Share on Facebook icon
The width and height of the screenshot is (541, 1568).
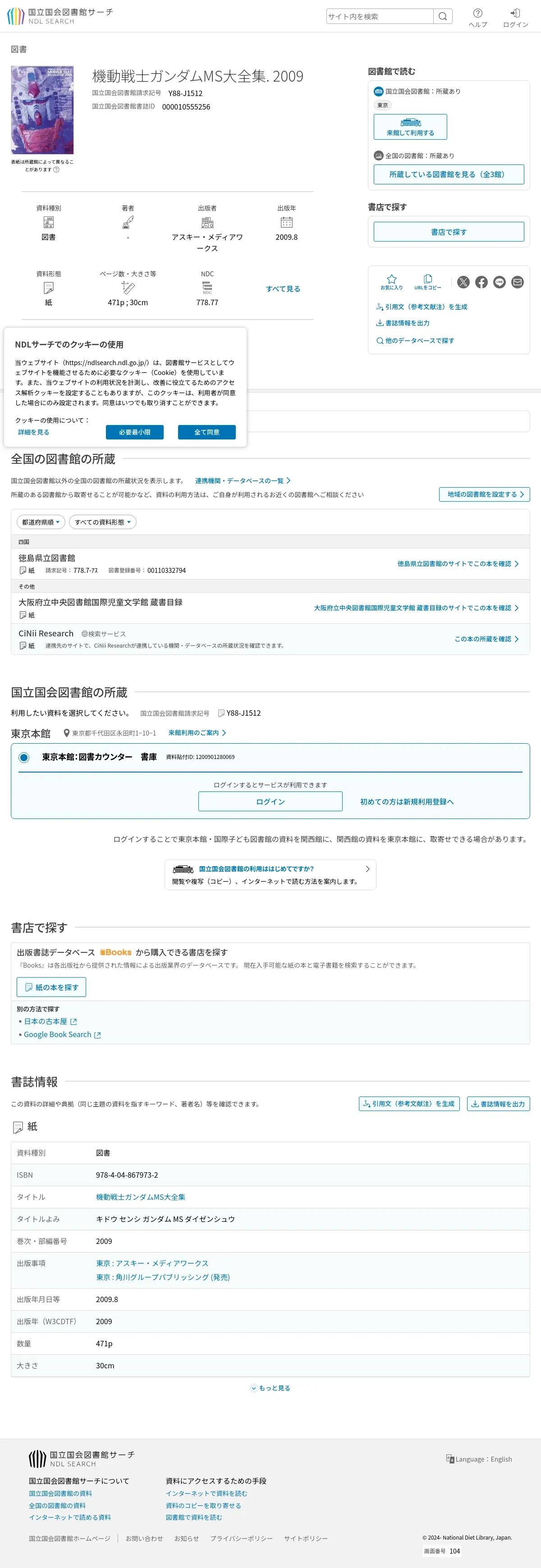481,282
